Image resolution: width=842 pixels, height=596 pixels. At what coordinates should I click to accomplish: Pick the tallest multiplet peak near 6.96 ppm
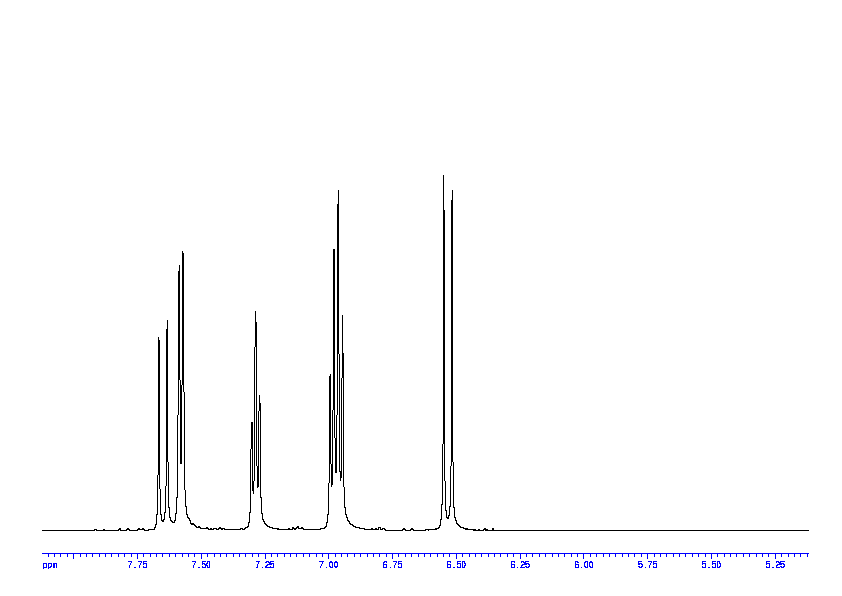(338, 194)
